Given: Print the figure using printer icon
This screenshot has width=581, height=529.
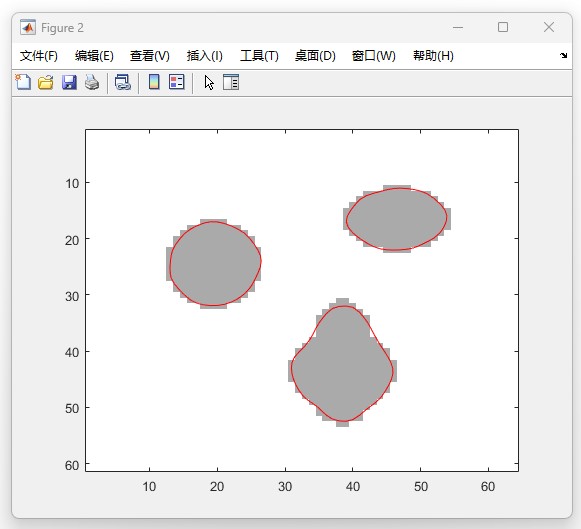Looking at the screenshot, I should (92, 82).
